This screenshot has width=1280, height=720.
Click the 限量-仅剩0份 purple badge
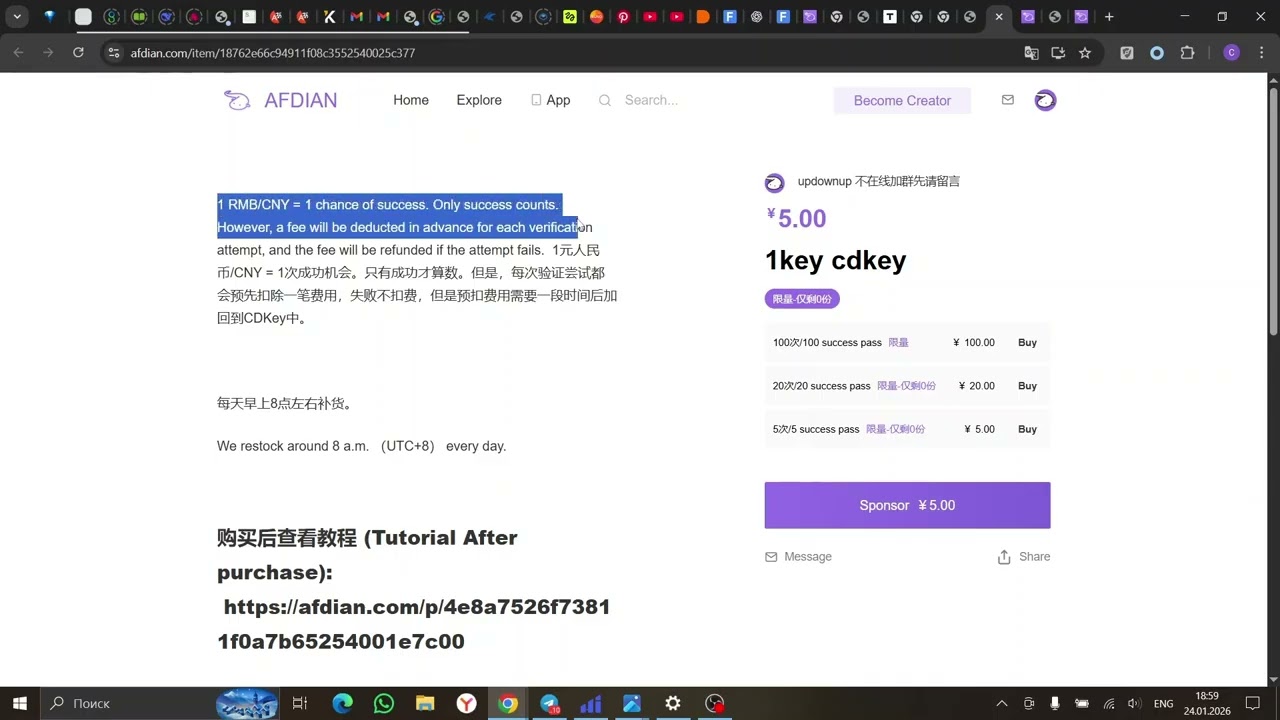(x=802, y=299)
